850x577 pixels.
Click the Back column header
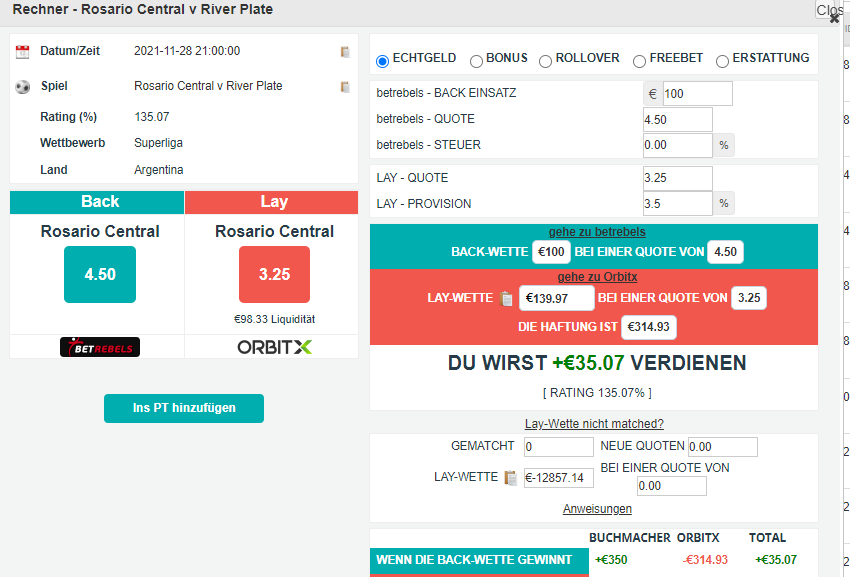[x=97, y=202]
